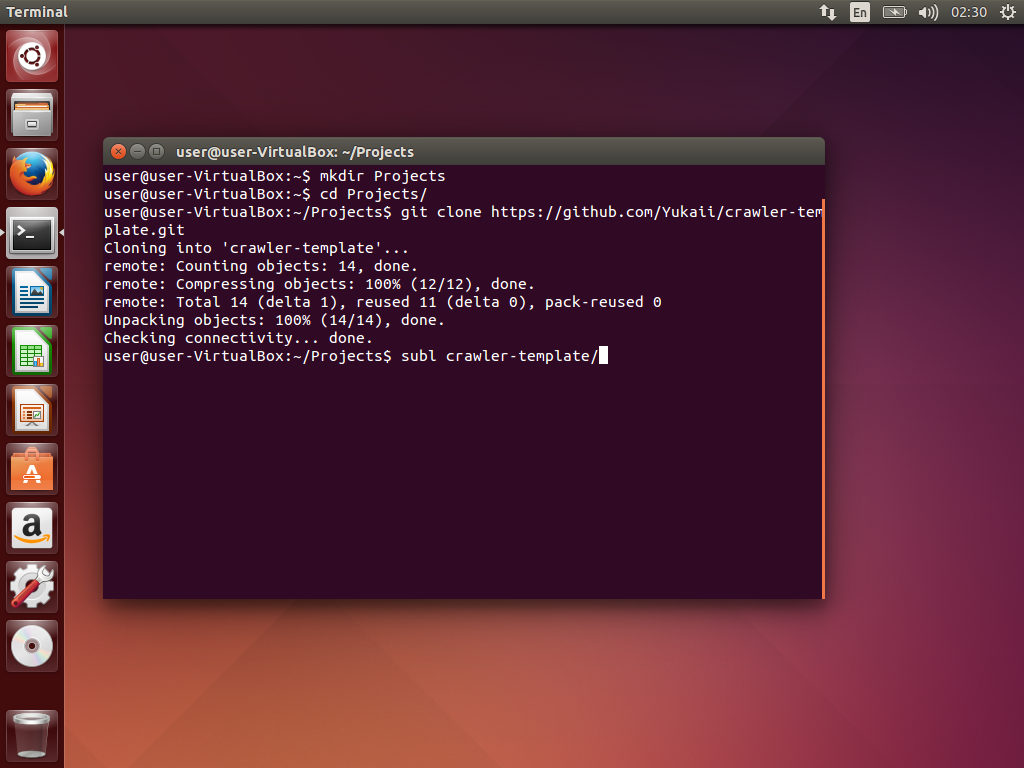Open Ubuntu Software Center

coord(32,469)
